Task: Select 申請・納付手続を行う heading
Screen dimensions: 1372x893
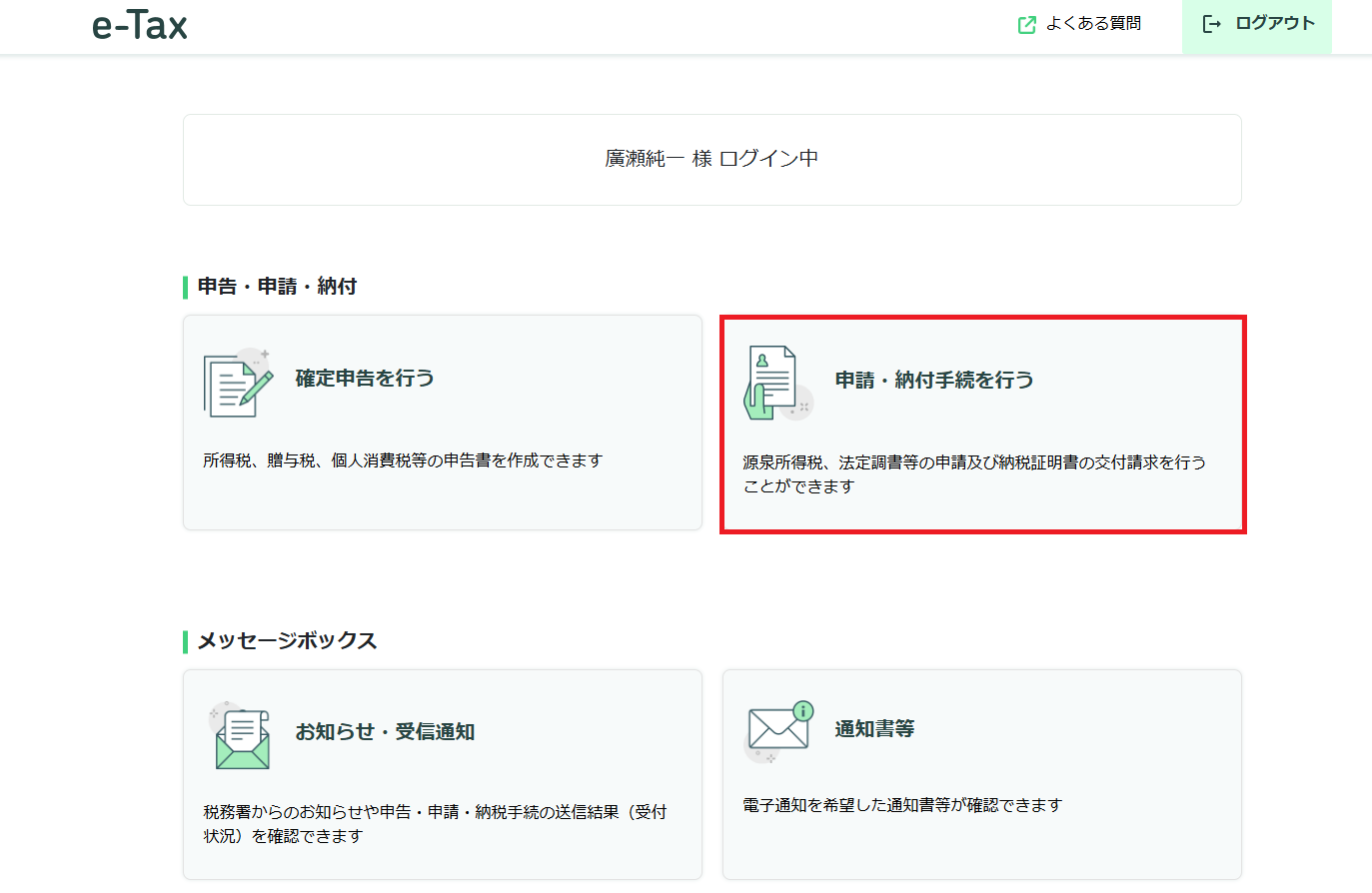Action: (x=934, y=381)
